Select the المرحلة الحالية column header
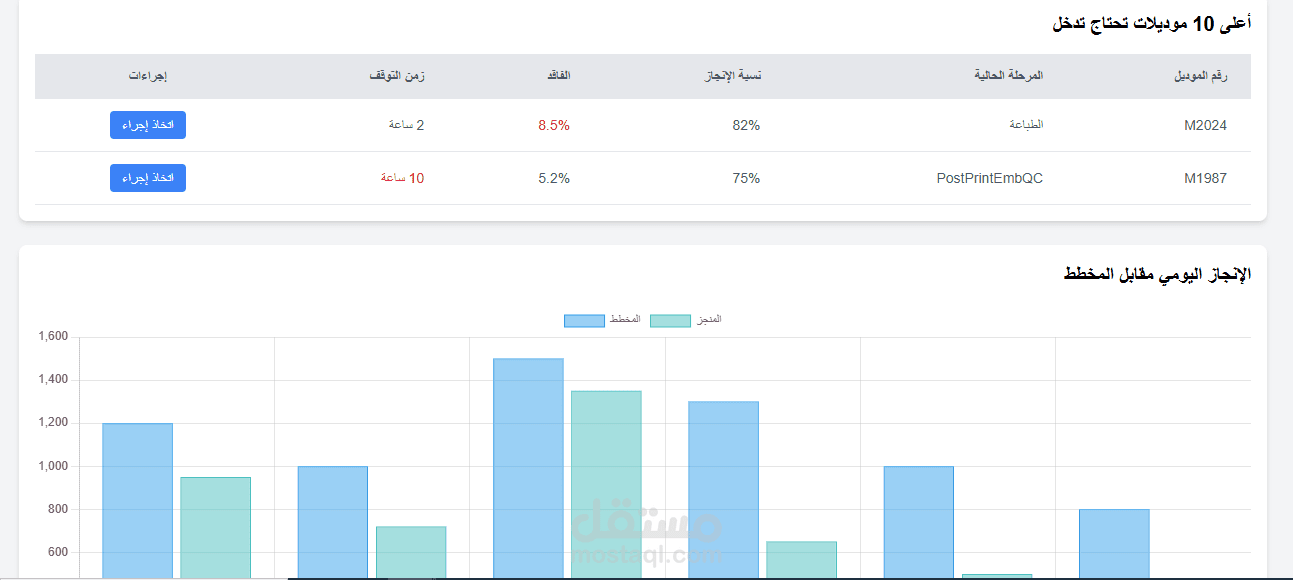The width and height of the screenshot is (1293, 580). point(1009,76)
